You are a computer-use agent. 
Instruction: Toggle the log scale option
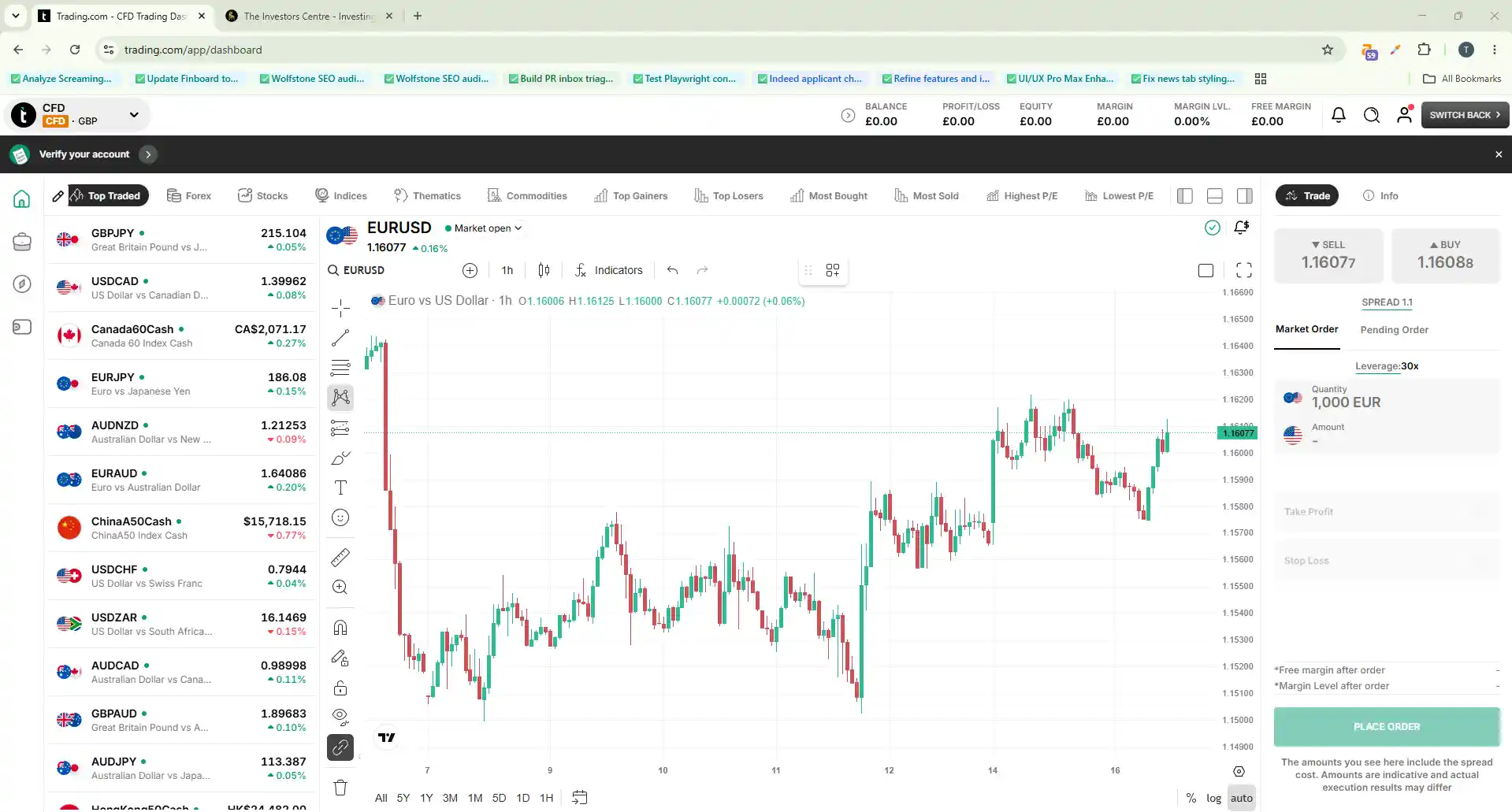tap(1213, 798)
